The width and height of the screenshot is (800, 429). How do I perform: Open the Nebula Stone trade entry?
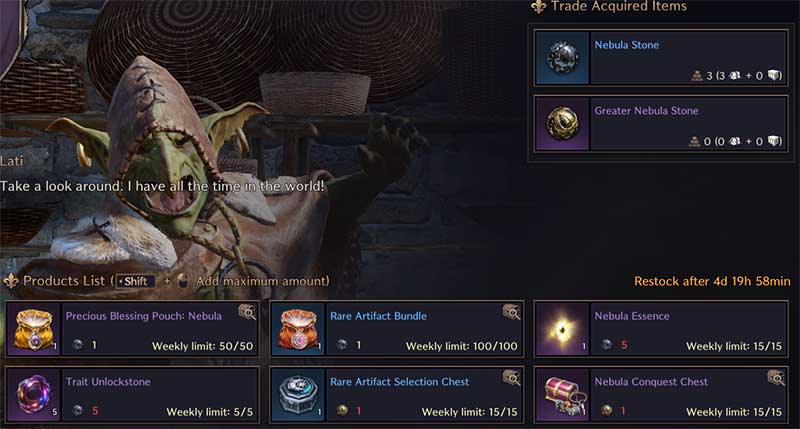(x=661, y=58)
